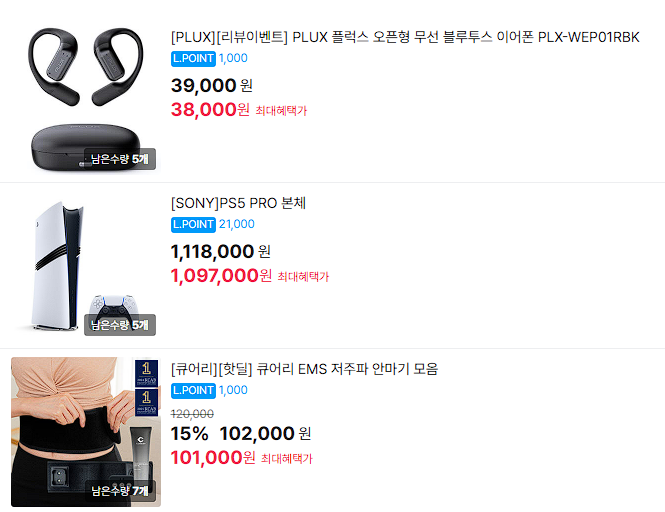Open the EMS massager belt product image
The image size is (665, 512).
86,432
